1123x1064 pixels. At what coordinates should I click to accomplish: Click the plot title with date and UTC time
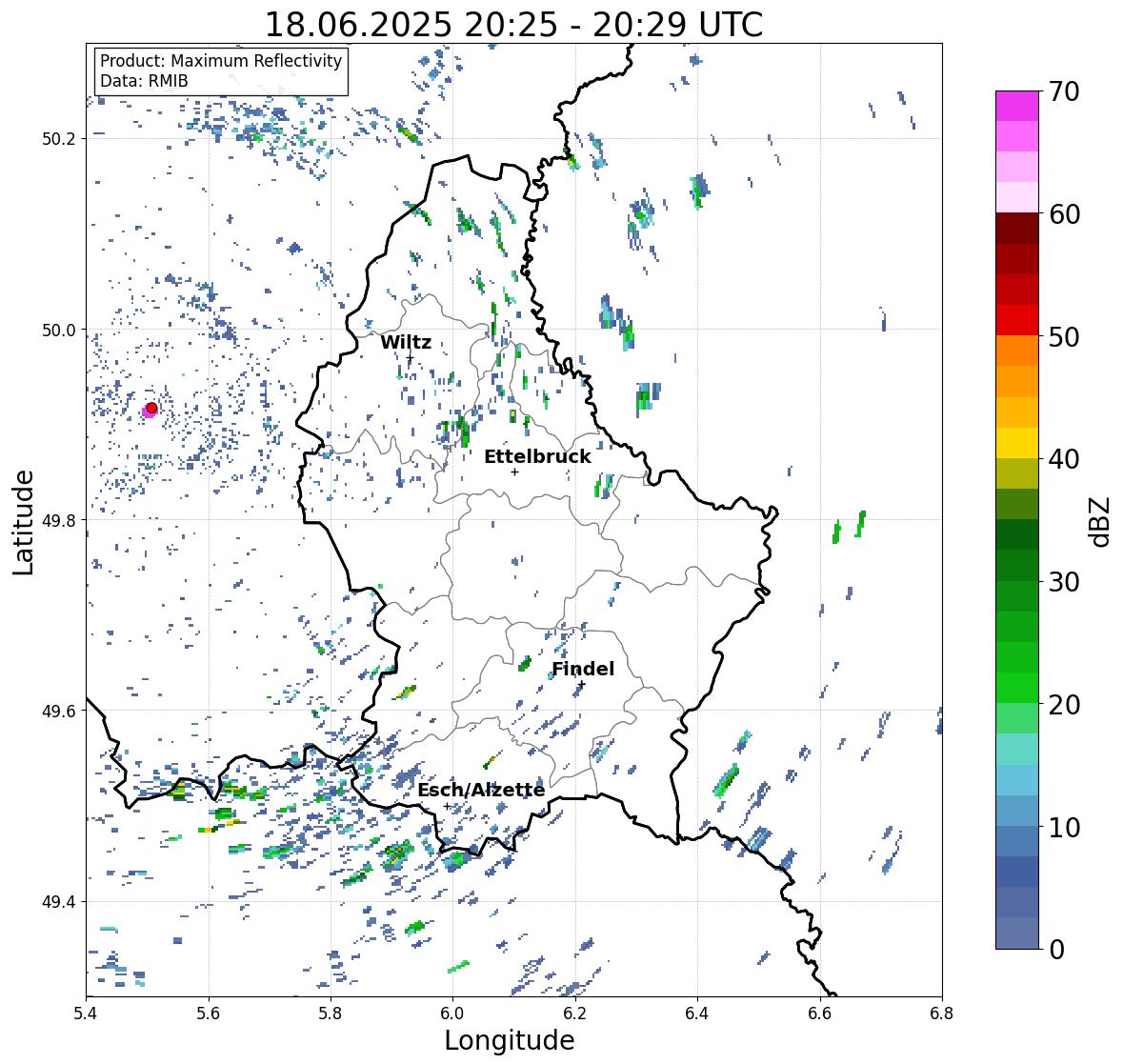click(x=513, y=25)
